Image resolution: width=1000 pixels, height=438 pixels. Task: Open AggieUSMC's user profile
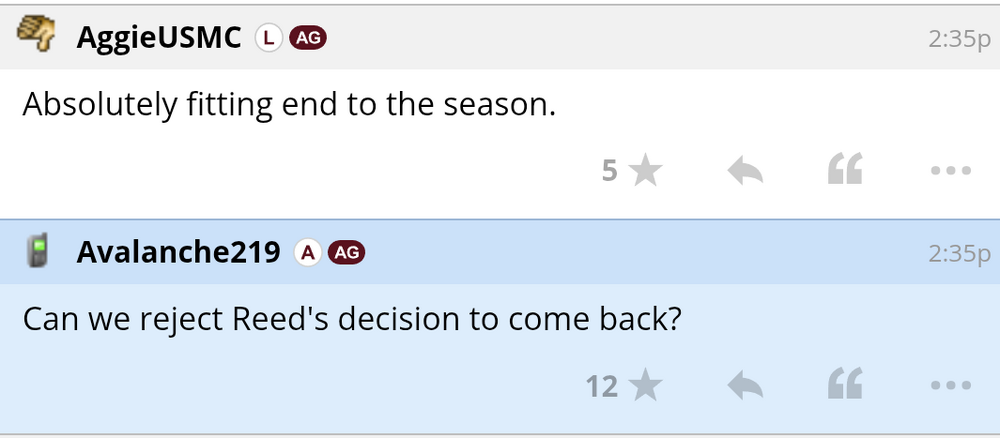[159, 38]
